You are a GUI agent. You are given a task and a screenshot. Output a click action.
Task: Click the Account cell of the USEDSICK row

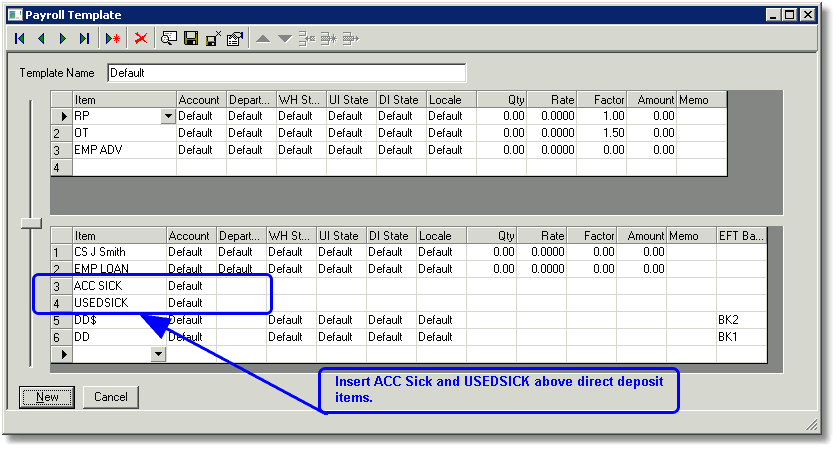(x=191, y=303)
